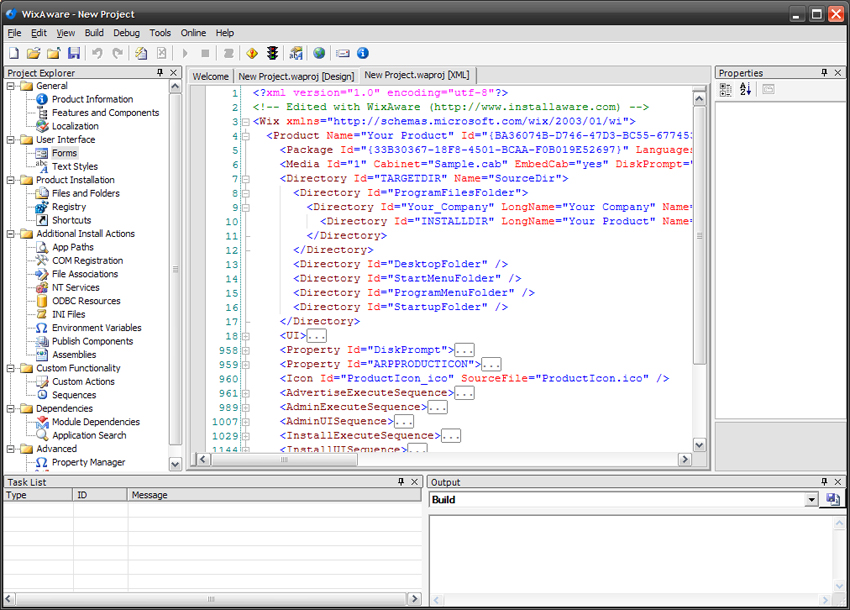Collapse the Dependencies tree folder
The width and height of the screenshot is (850, 610).
pyautogui.click(x=10, y=408)
